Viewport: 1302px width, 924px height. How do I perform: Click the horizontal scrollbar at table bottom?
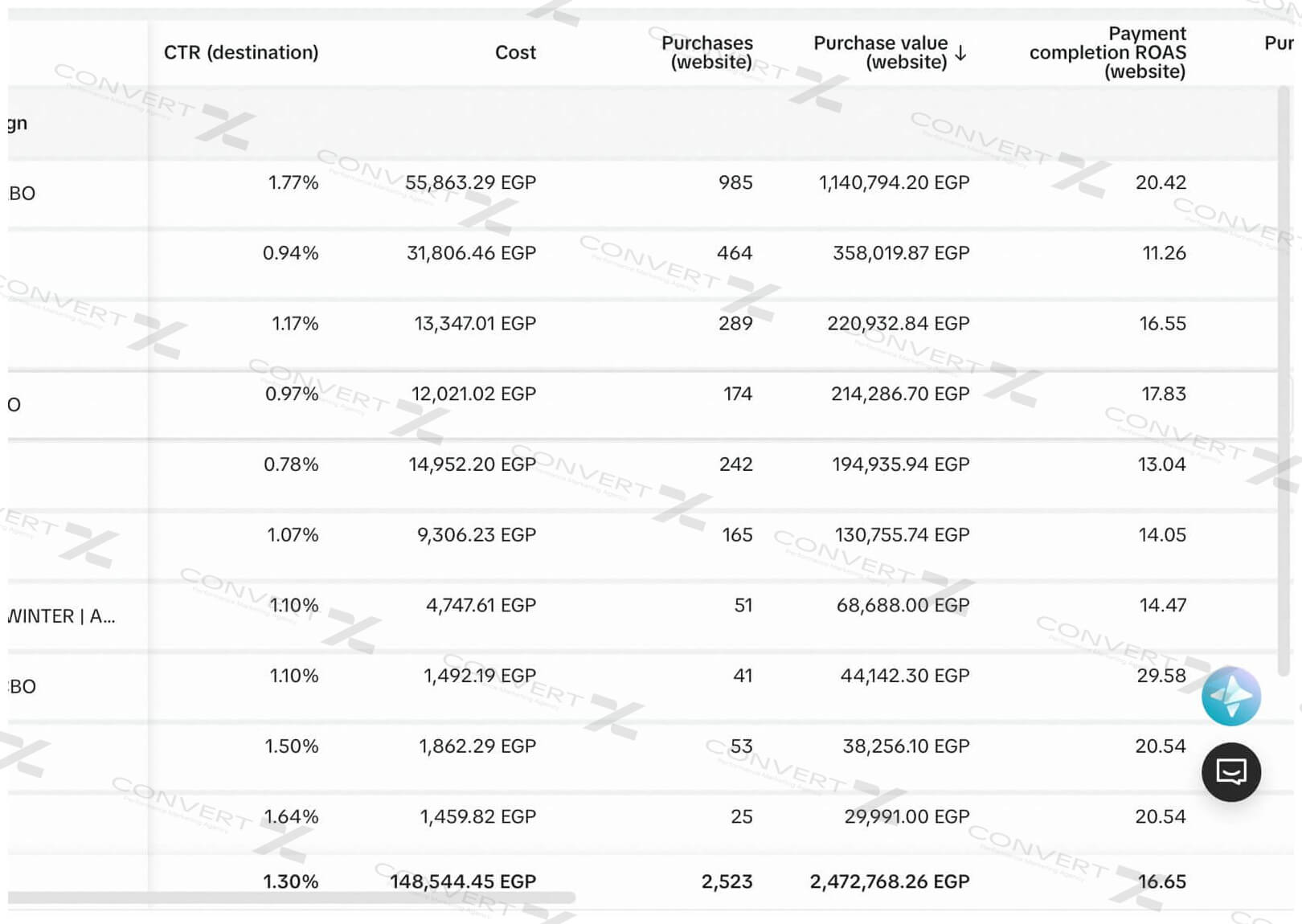pos(289,897)
